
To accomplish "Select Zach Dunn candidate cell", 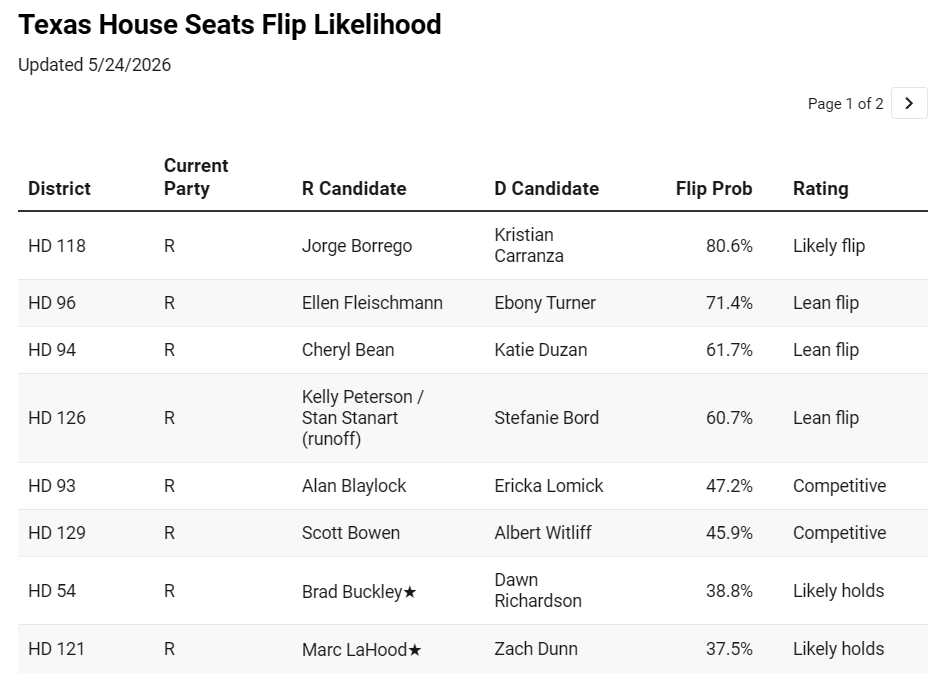I will (x=536, y=649).
